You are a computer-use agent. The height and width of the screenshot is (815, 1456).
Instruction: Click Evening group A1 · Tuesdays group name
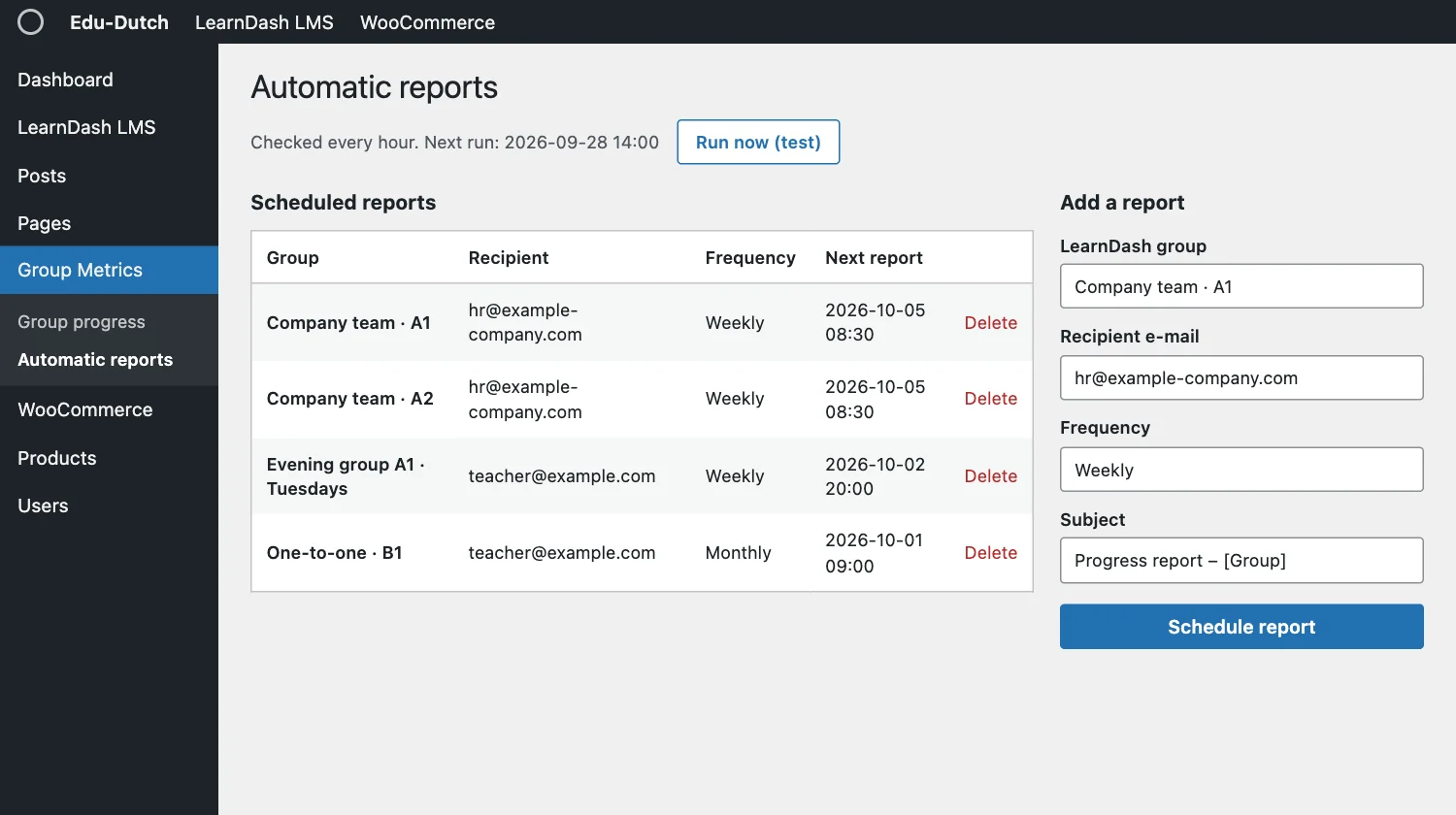(346, 476)
